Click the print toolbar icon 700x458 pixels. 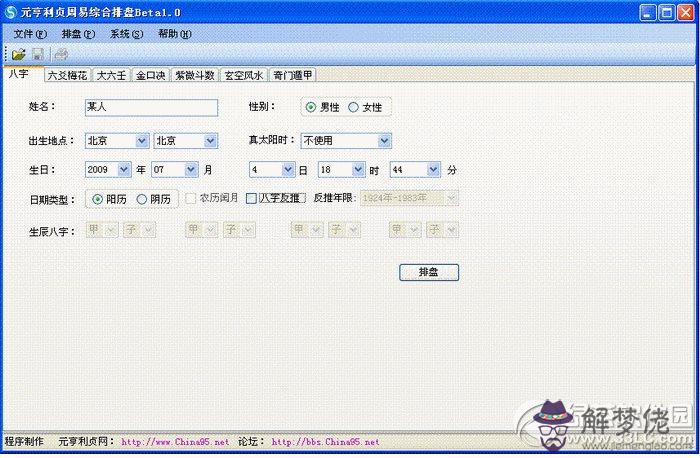[61, 53]
